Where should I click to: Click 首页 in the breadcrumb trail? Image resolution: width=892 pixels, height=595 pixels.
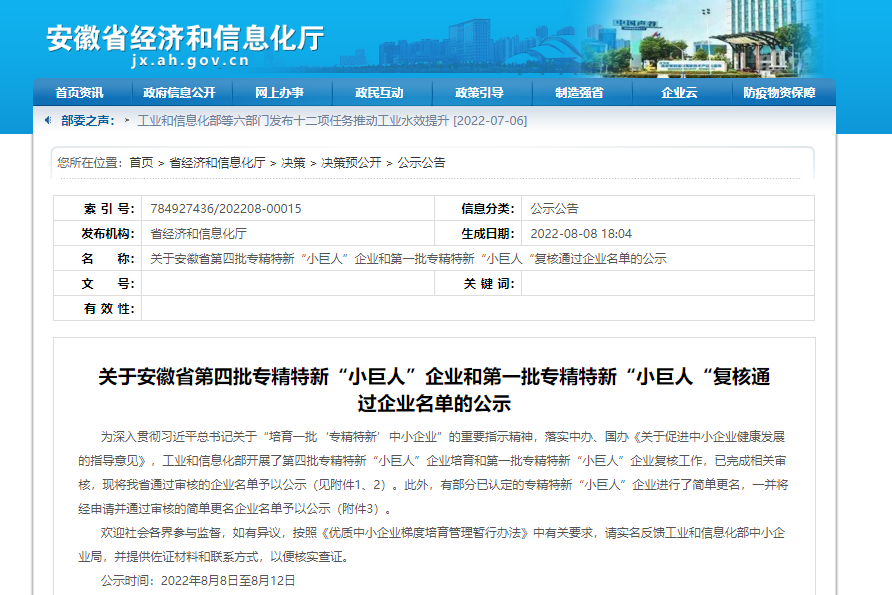click(x=141, y=162)
